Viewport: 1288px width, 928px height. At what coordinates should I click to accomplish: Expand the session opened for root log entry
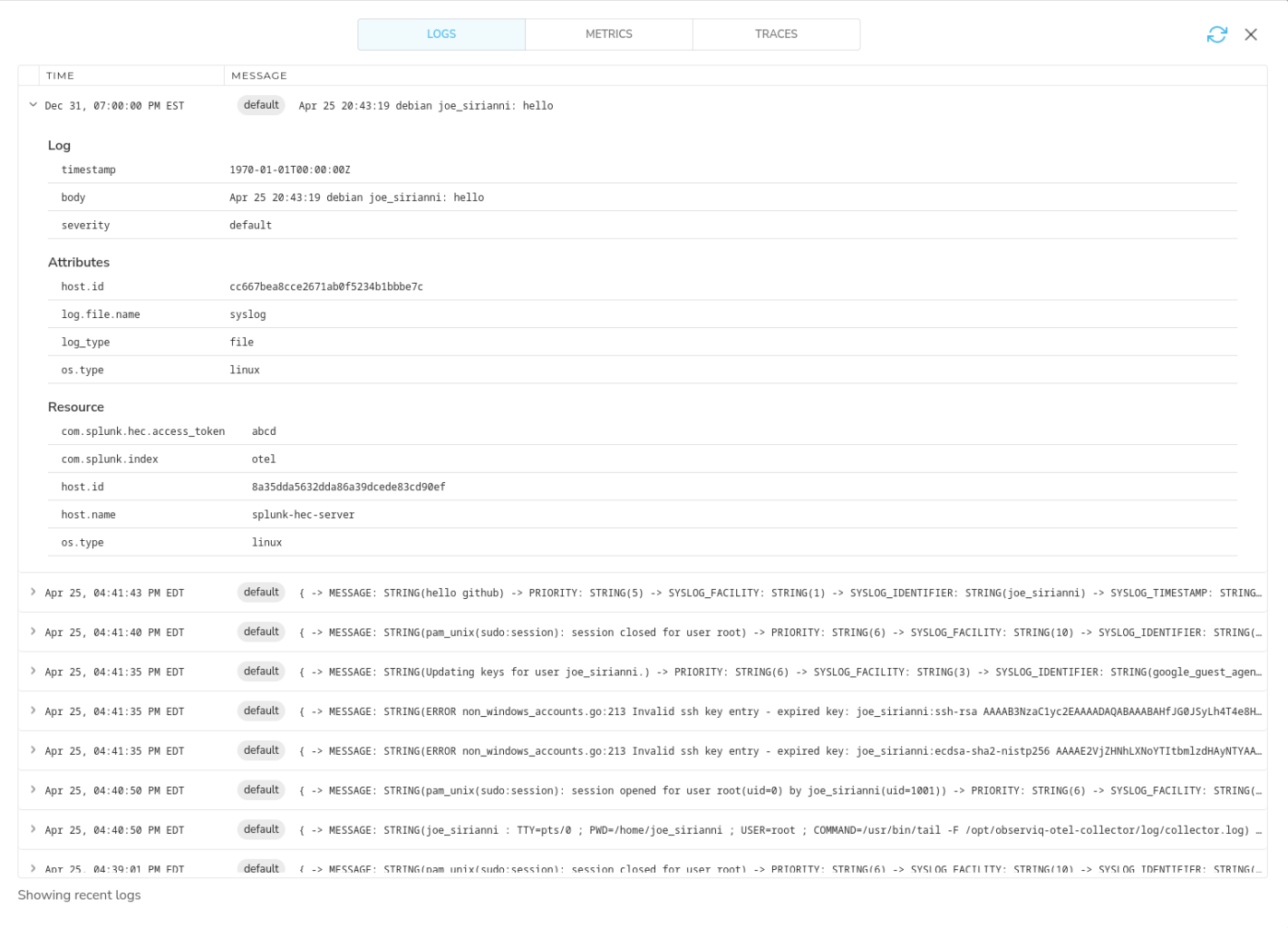click(x=33, y=789)
